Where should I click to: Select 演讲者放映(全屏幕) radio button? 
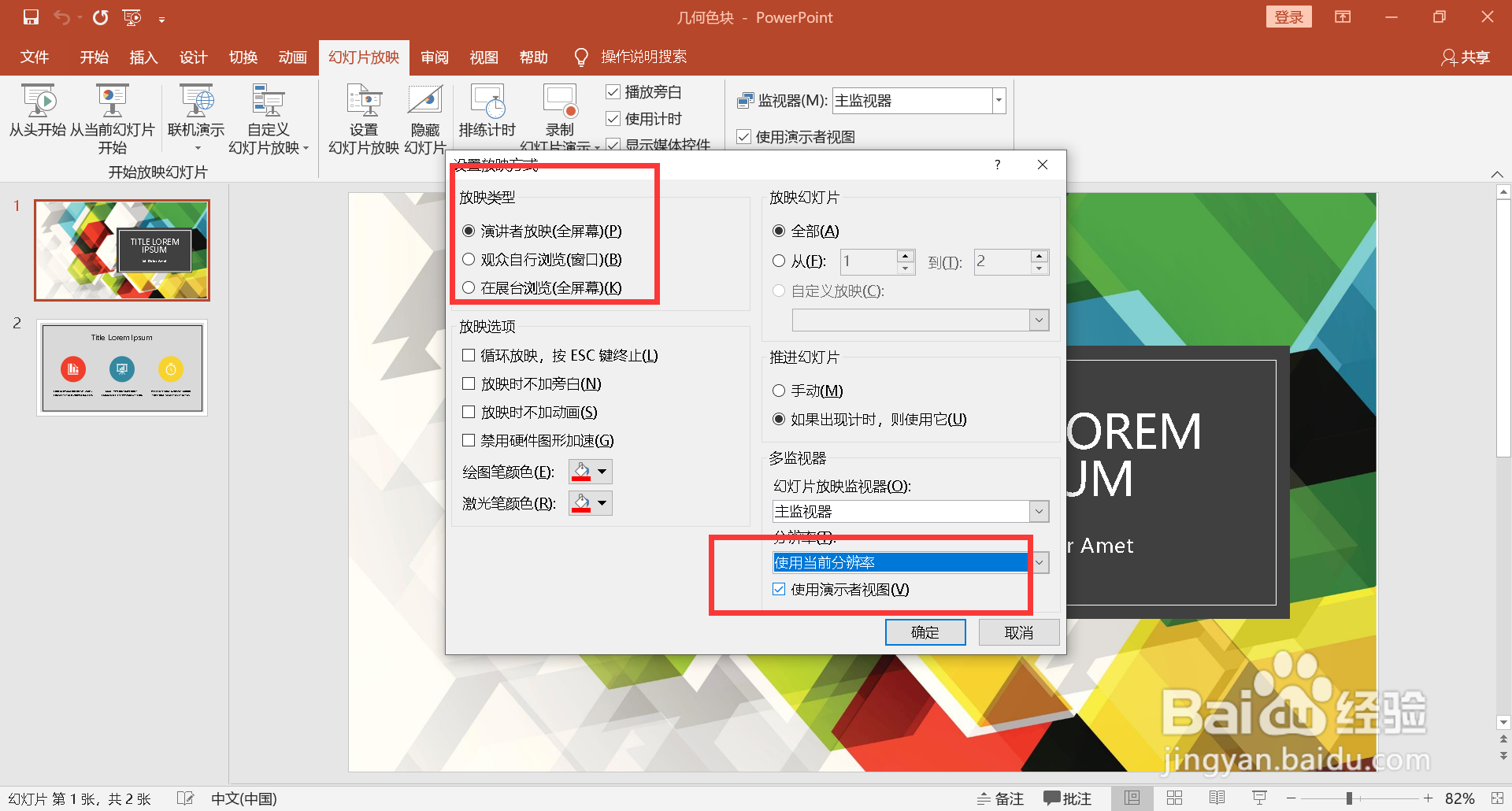469,231
